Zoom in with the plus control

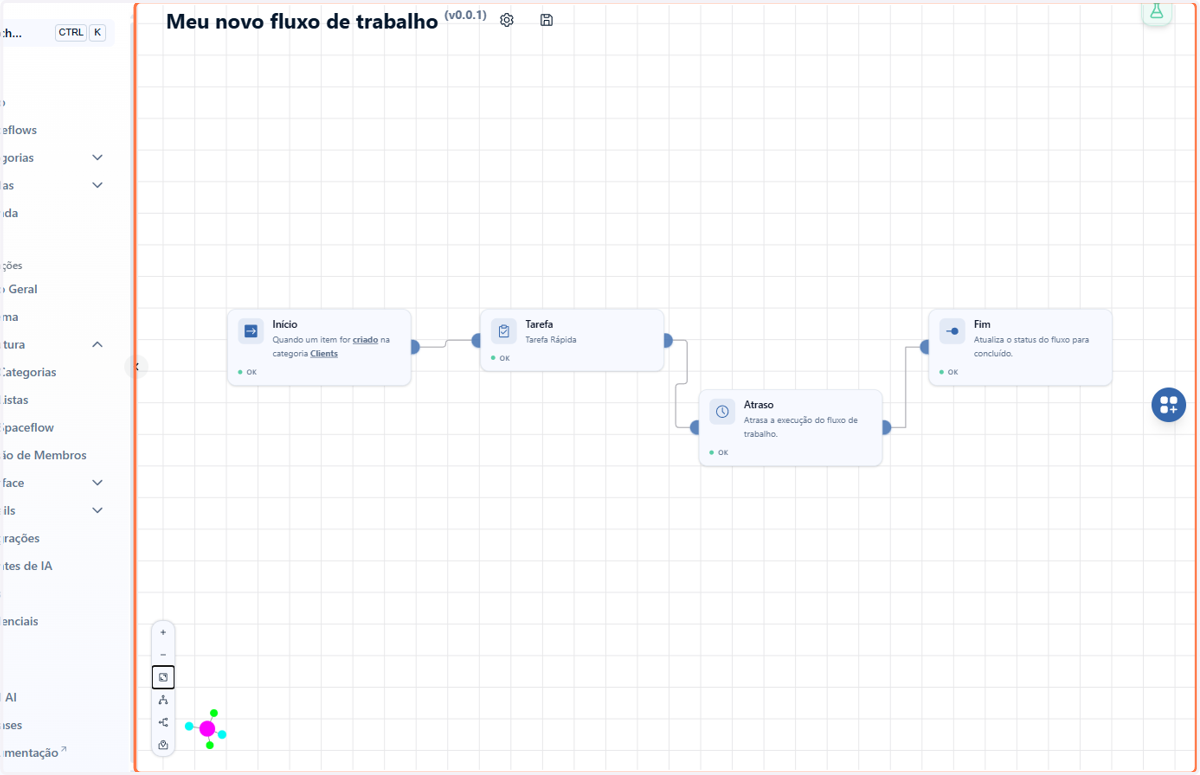pos(163,632)
